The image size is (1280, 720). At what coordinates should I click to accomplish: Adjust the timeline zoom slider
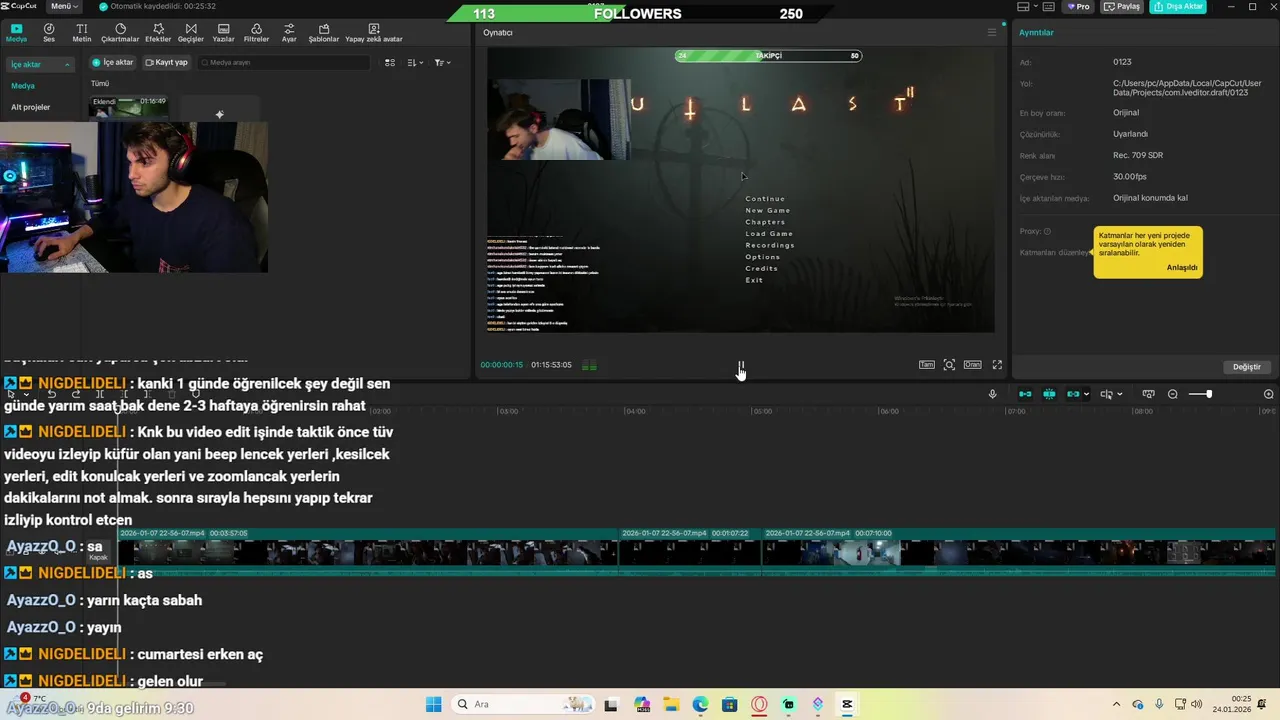pos(1200,394)
